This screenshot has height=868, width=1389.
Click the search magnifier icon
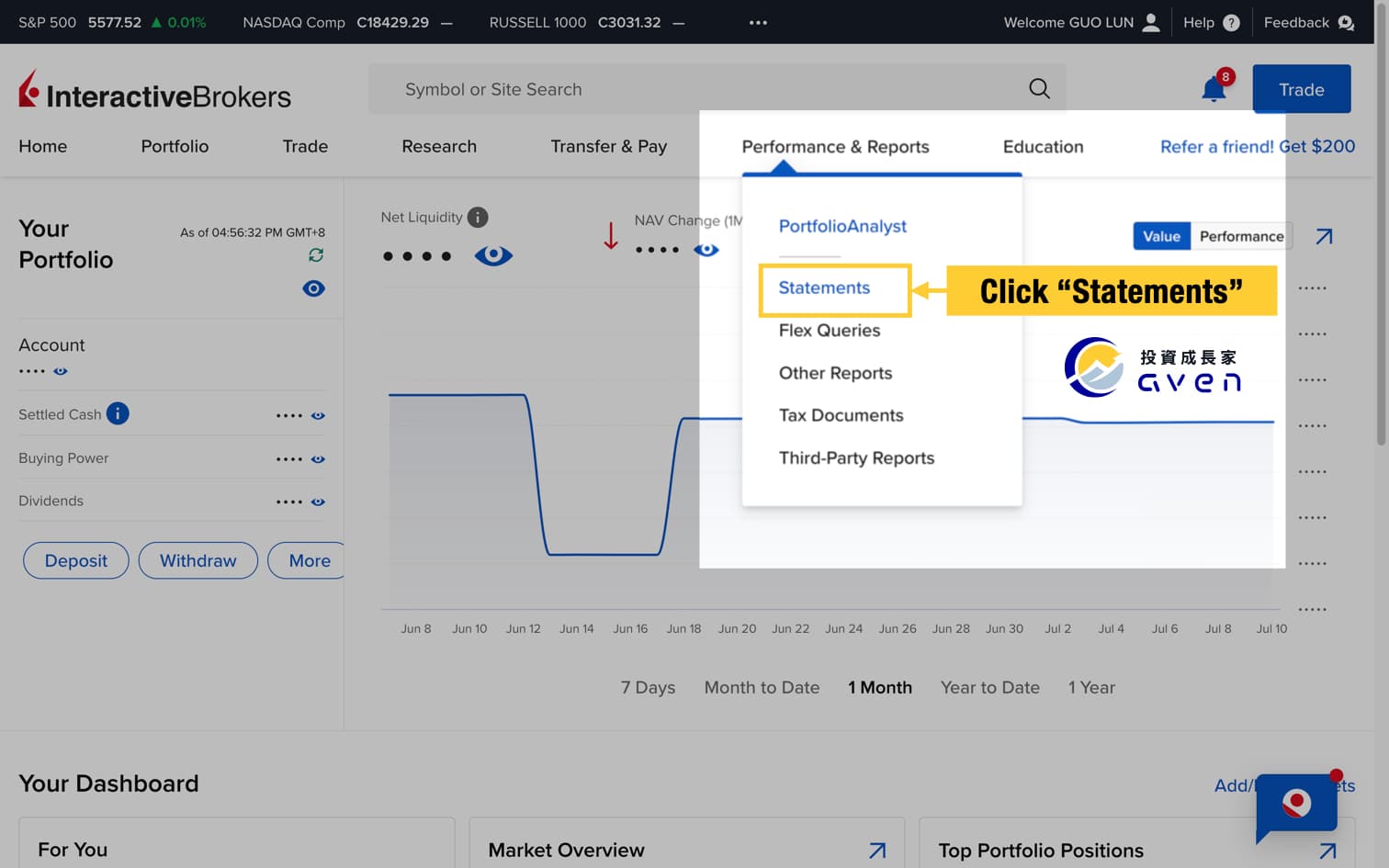(1039, 88)
